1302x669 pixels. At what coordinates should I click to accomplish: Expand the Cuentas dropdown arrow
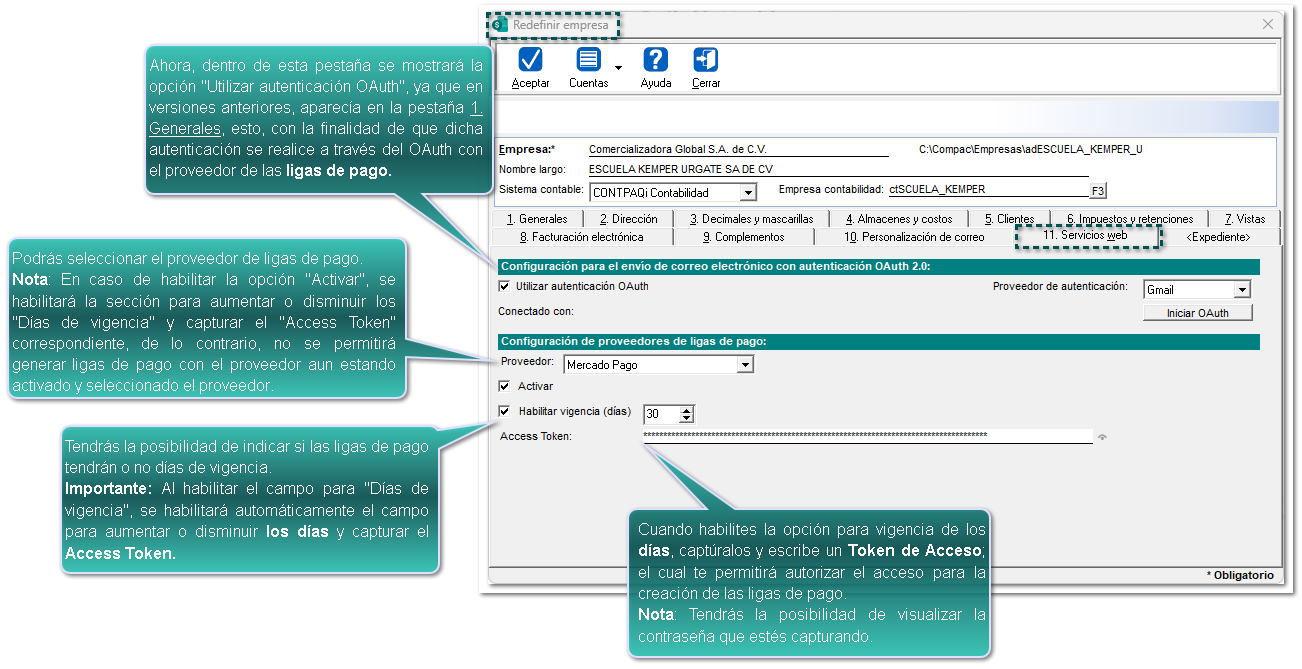(618, 68)
